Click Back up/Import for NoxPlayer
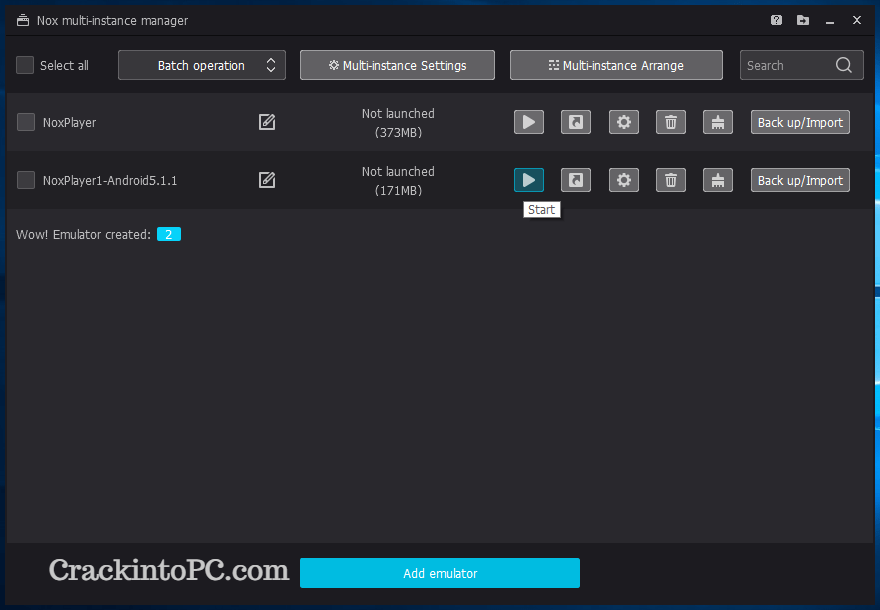This screenshot has width=880, height=610. pyautogui.click(x=800, y=122)
